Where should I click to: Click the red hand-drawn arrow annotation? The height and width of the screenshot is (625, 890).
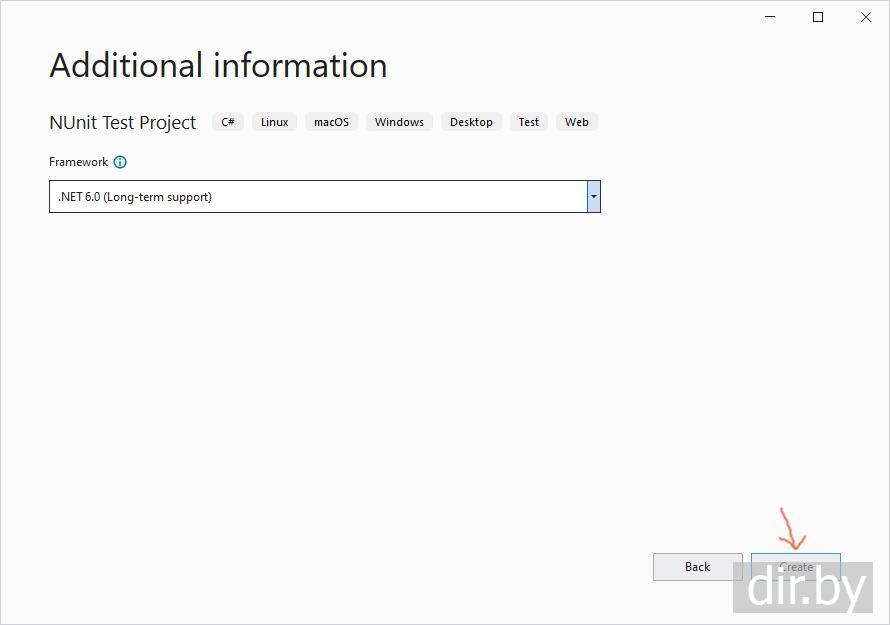[x=792, y=530]
